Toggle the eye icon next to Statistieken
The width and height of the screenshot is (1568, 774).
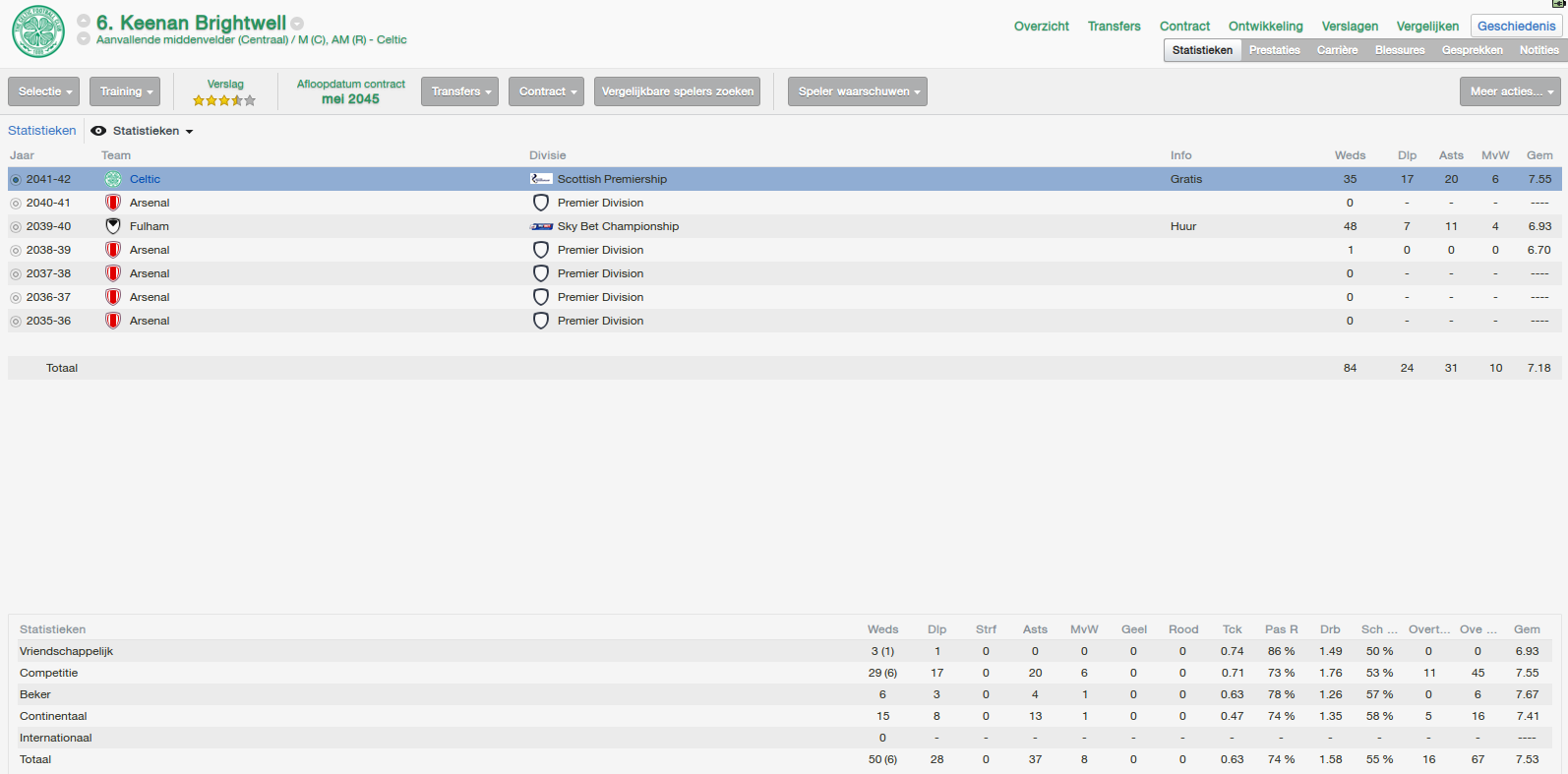(98, 131)
